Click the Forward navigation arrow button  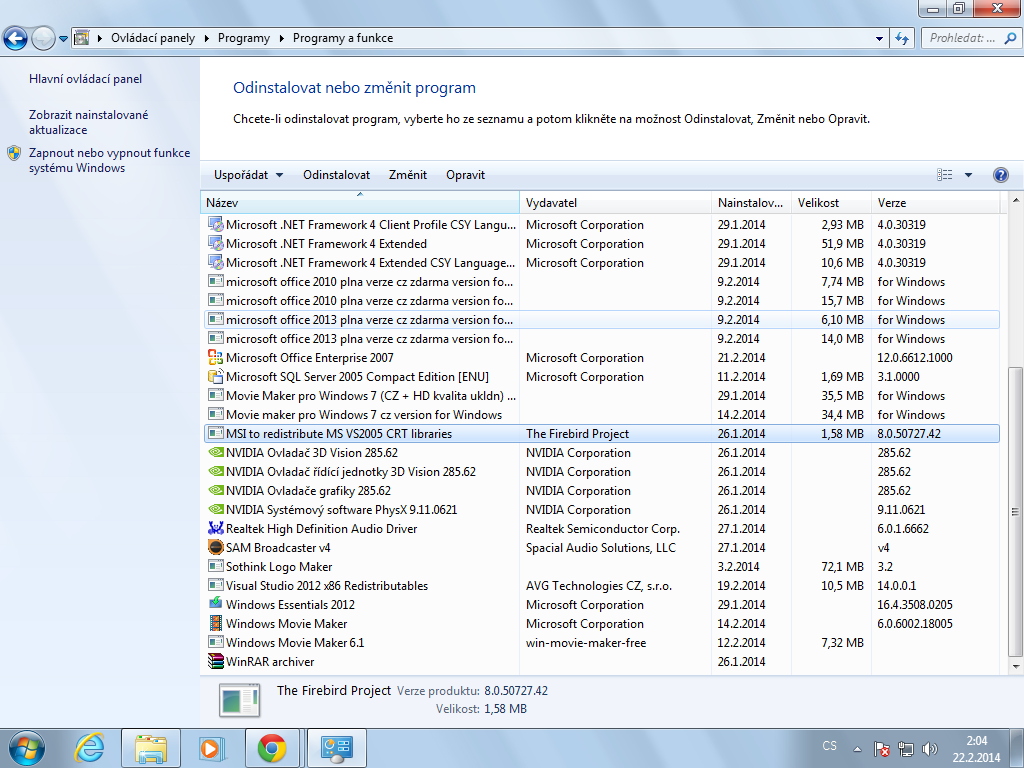(x=43, y=38)
